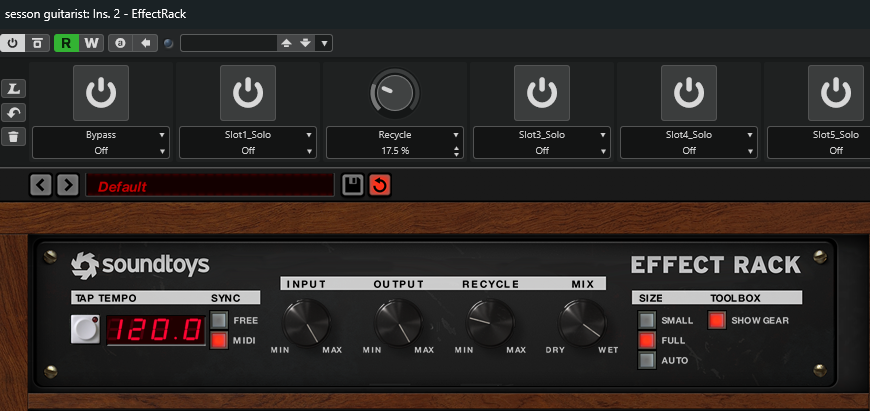The image size is (870, 411).
Task: Click the INPUT knob
Action: (x=306, y=323)
